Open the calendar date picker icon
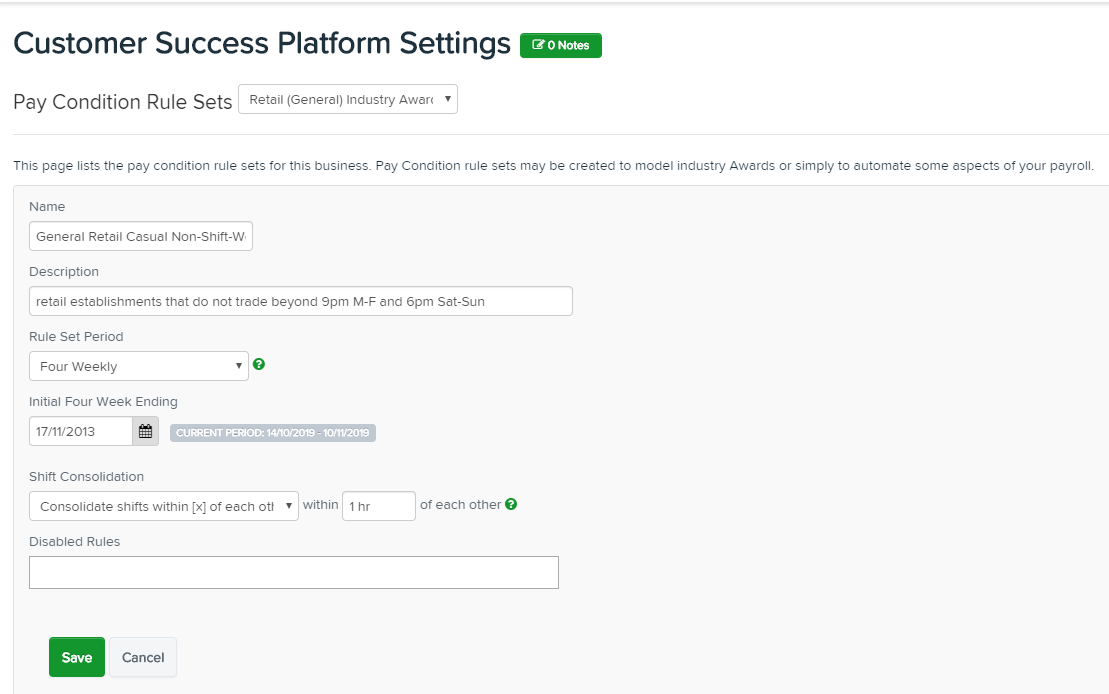1109x694 pixels. 146,432
